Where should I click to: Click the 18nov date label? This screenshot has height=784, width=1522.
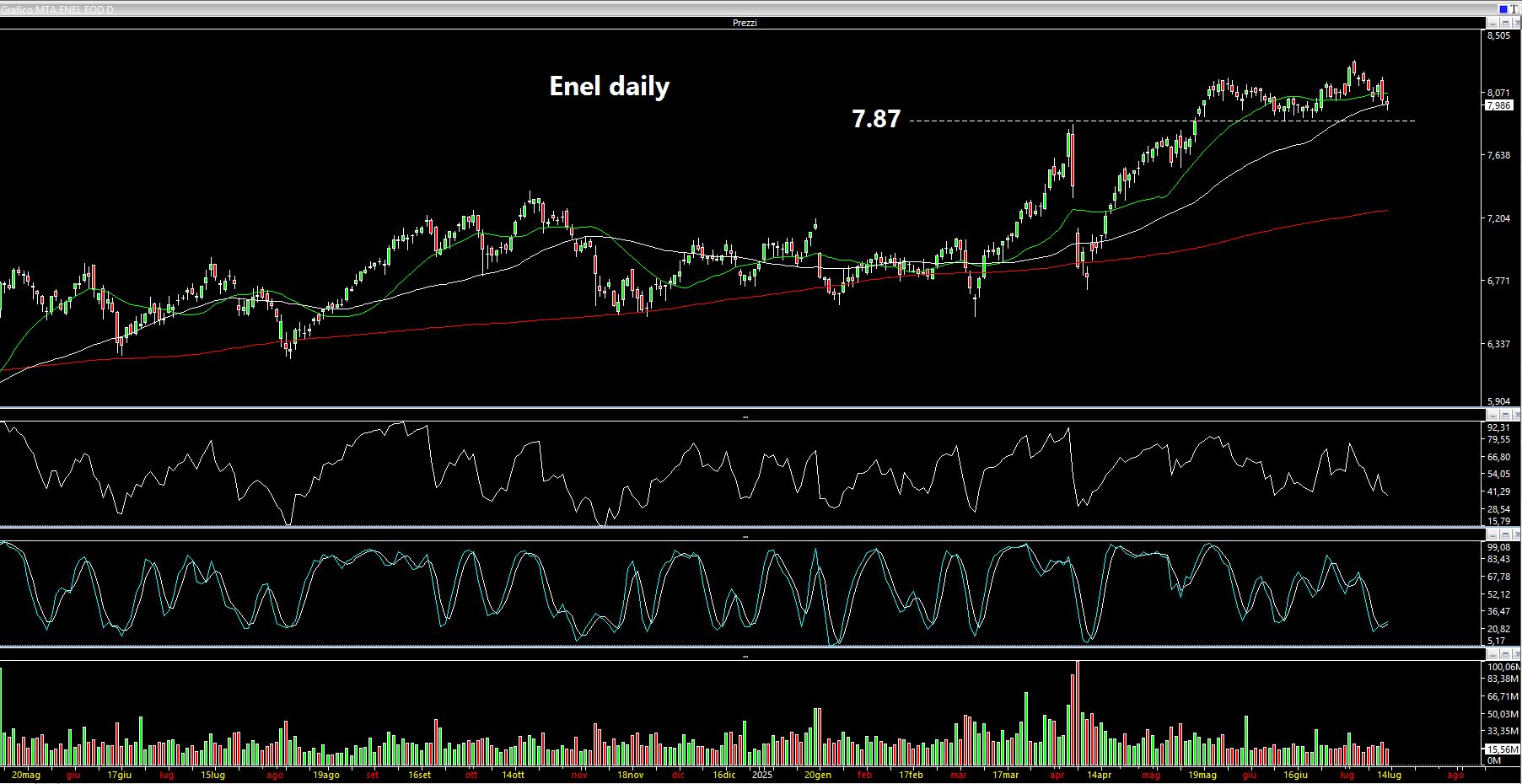pos(631,775)
